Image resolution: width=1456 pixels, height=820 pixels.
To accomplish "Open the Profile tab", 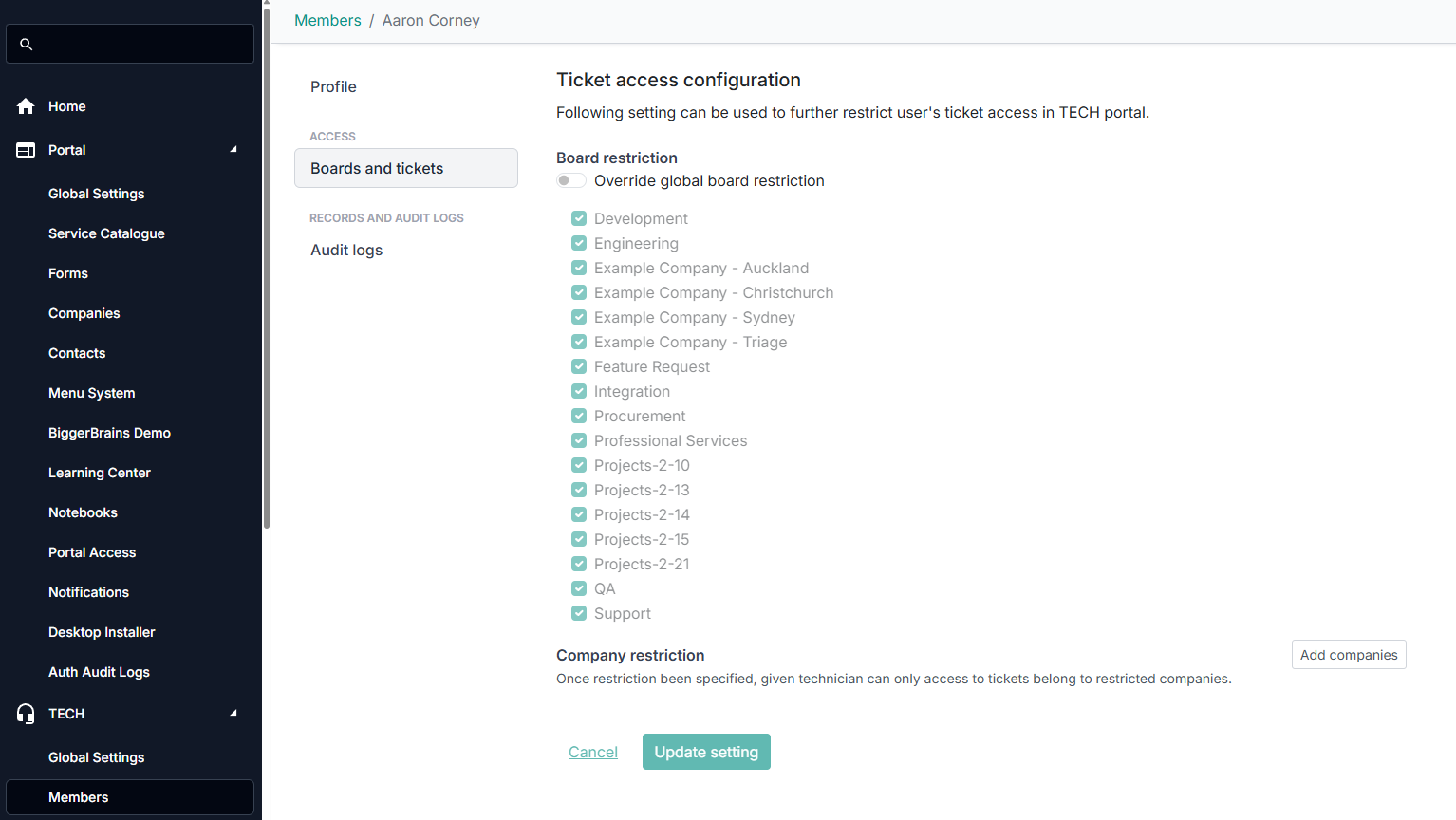I will tap(333, 86).
